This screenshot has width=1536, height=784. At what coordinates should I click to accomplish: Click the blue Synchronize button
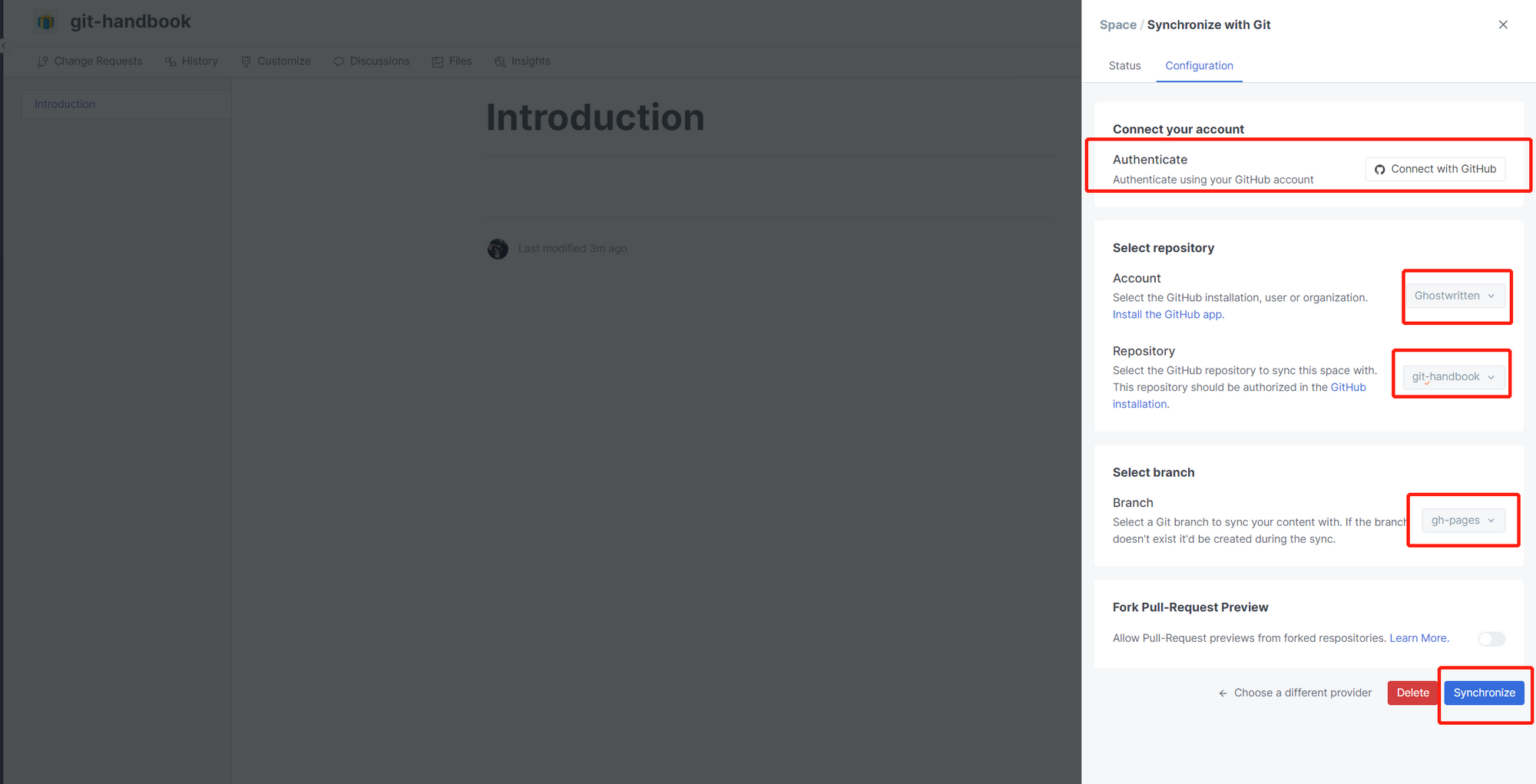(x=1484, y=693)
